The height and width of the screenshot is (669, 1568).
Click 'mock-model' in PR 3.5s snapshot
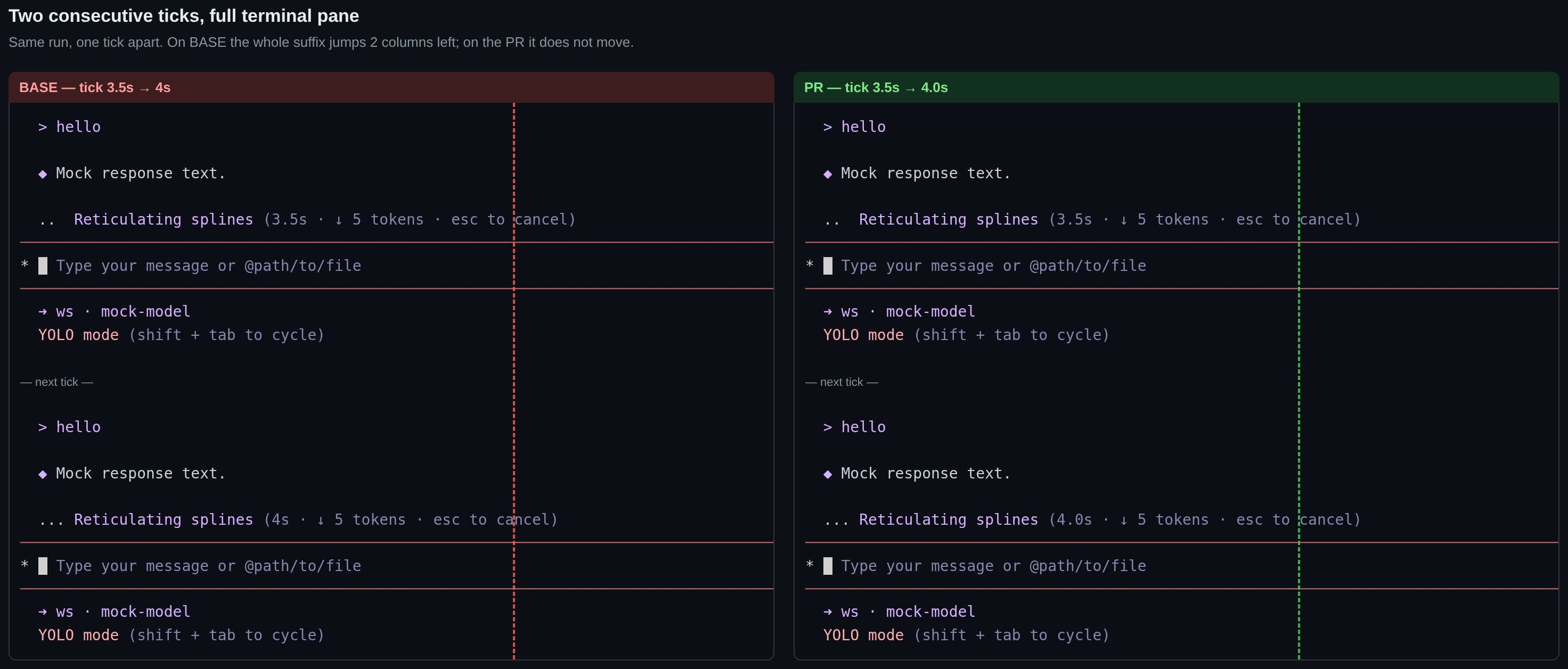click(x=930, y=312)
